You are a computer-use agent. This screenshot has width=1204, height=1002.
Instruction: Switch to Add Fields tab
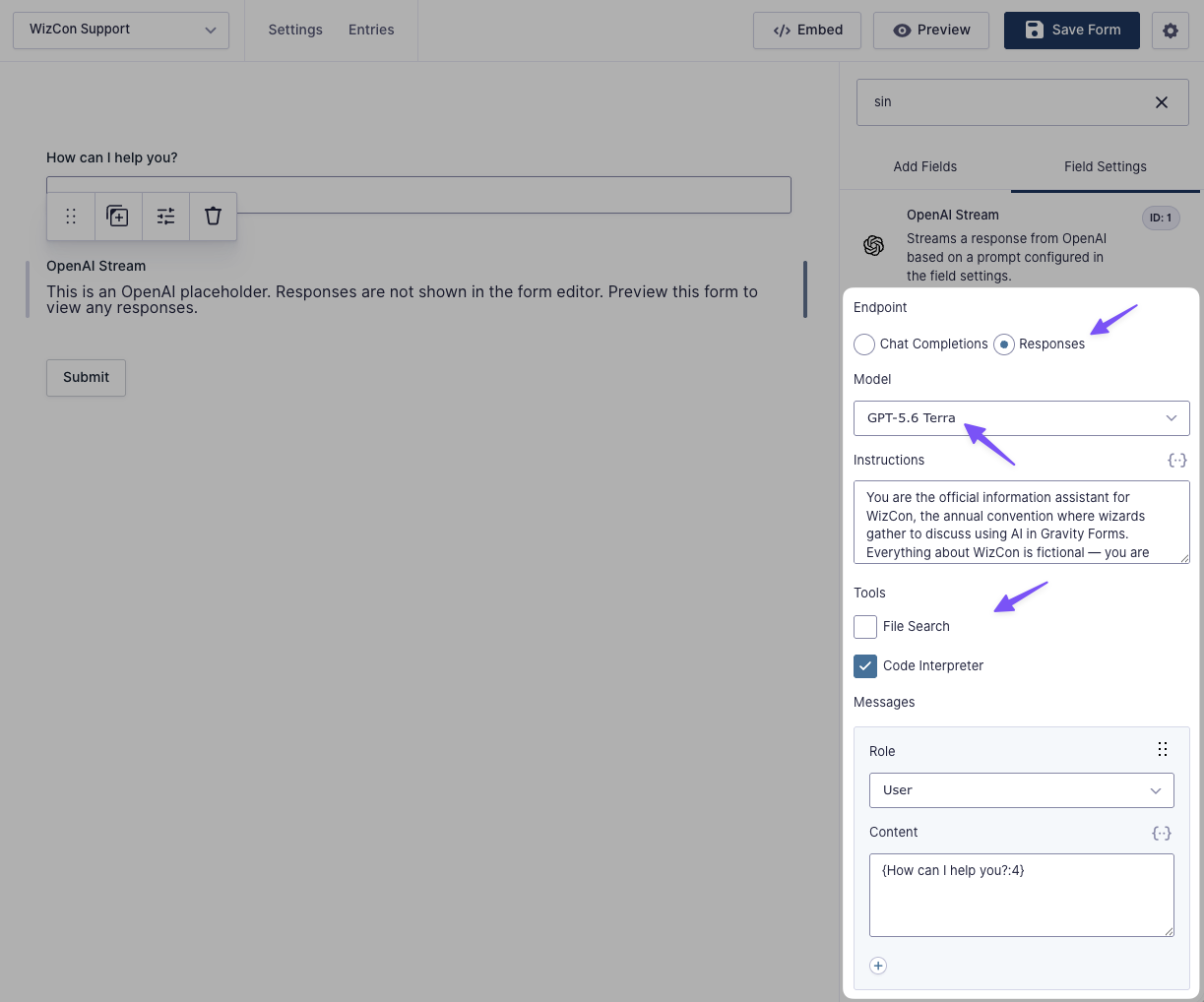(925, 166)
